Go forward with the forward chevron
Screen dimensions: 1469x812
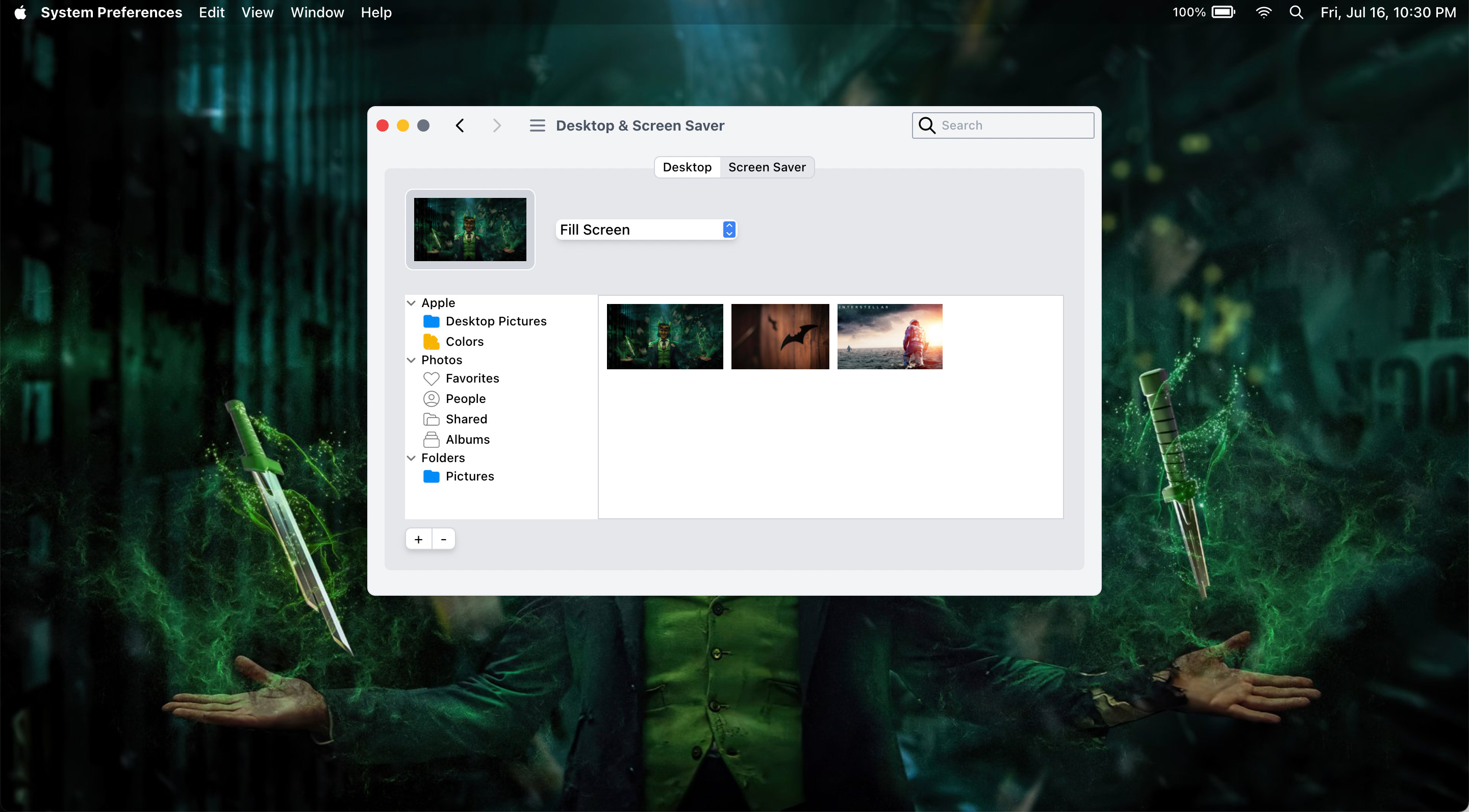coord(497,125)
